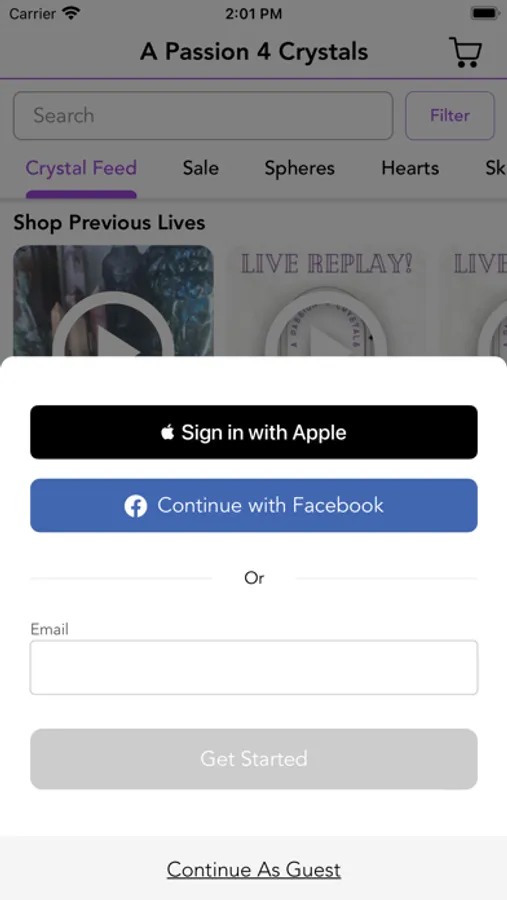Click the Filter button
This screenshot has width=507, height=900.
pyautogui.click(x=450, y=115)
